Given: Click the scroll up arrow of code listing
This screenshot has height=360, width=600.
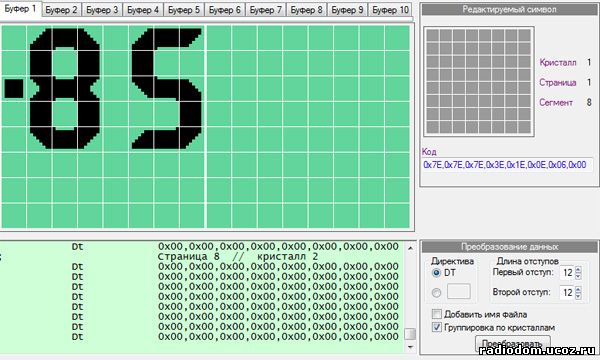Looking at the screenshot, I should pyautogui.click(x=410, y=248).
